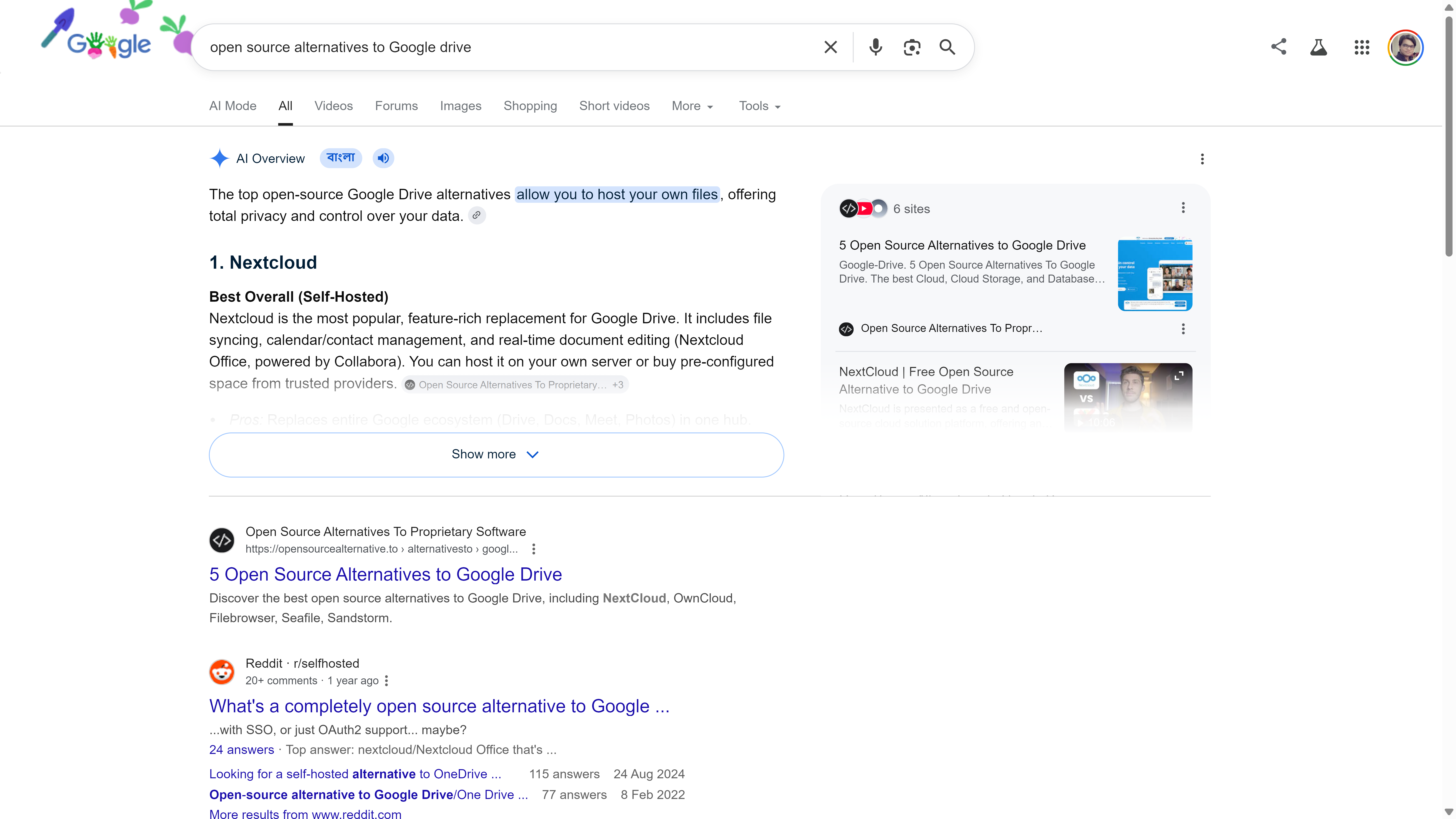Click the 'Best Overall (Self-Hosted)' subheading
The width and height of the screenshot is (1456, 819).
pos(298,297)
